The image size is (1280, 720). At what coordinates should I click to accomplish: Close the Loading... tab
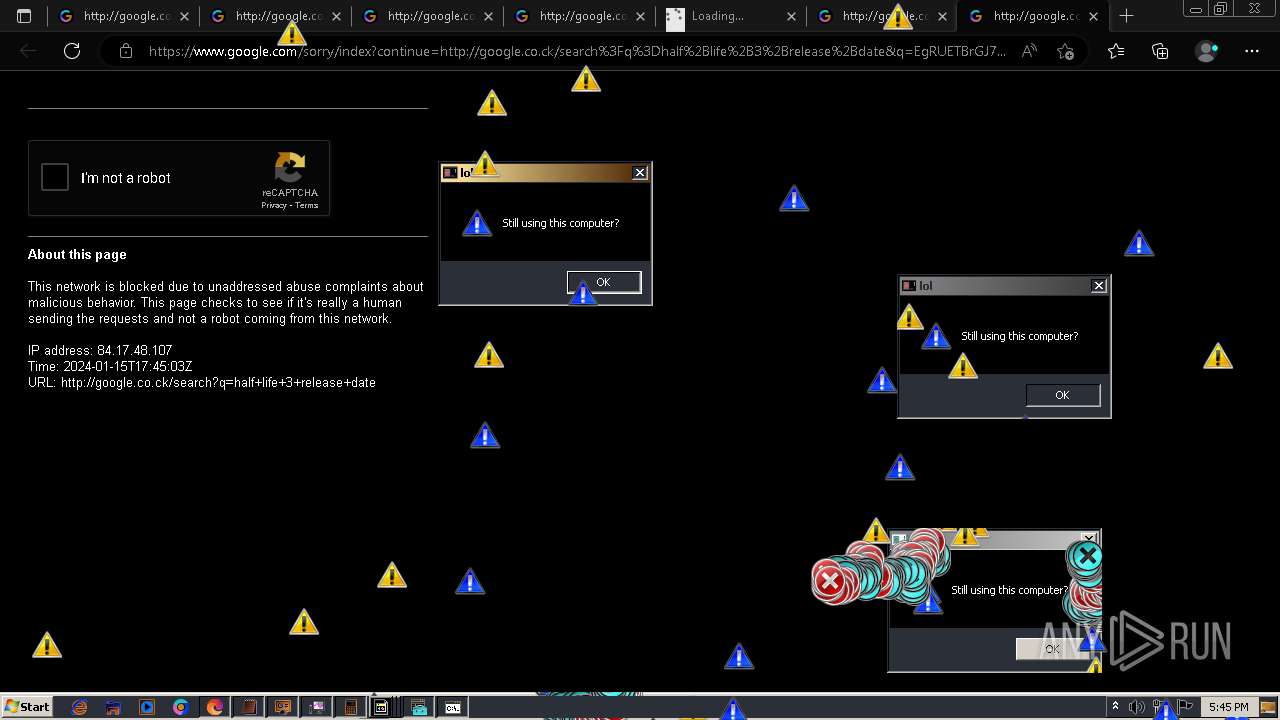pos(791,16)
